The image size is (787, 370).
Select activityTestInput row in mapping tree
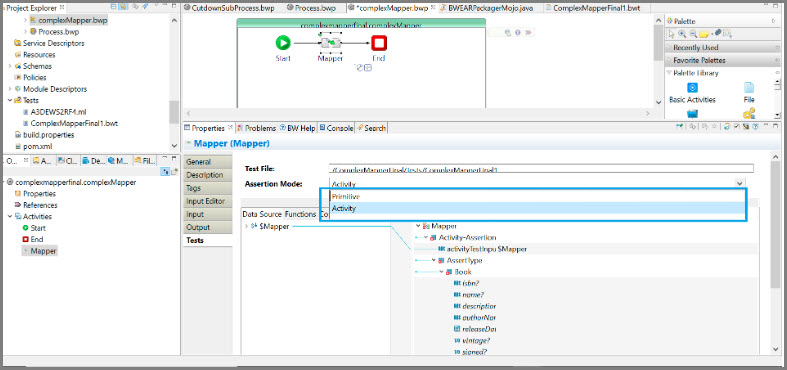tap(482, 249)
